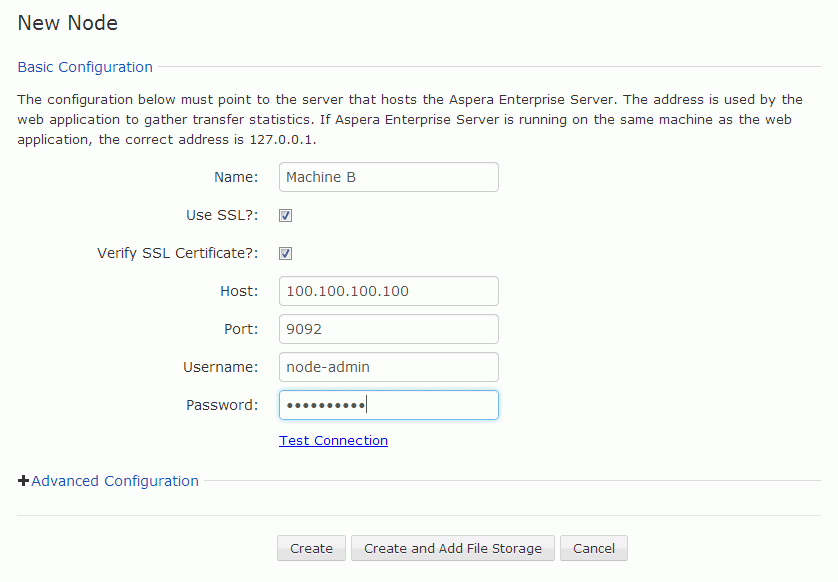Click the "Use SSL?:" label text
The width and height of the screenshot is (838, 582).
point(222,215)
